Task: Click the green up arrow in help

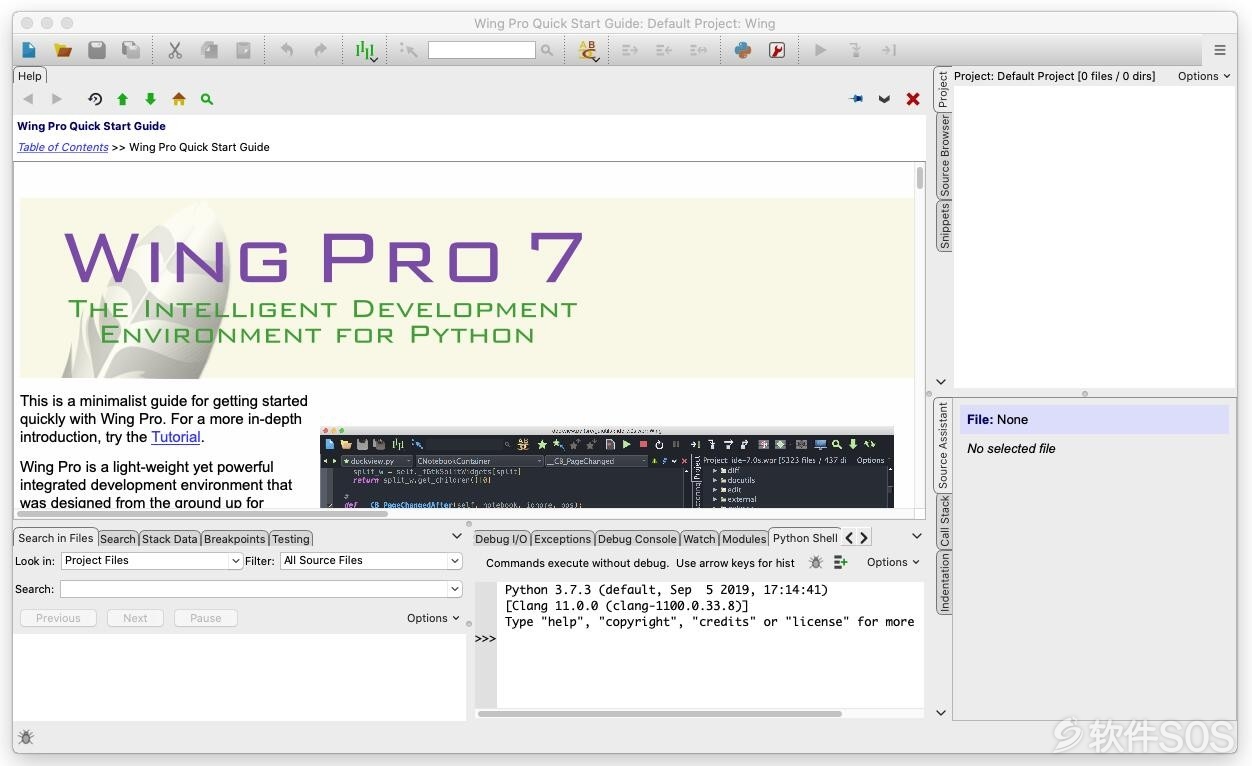Action: pyautogui.click(x=123, y=99)
